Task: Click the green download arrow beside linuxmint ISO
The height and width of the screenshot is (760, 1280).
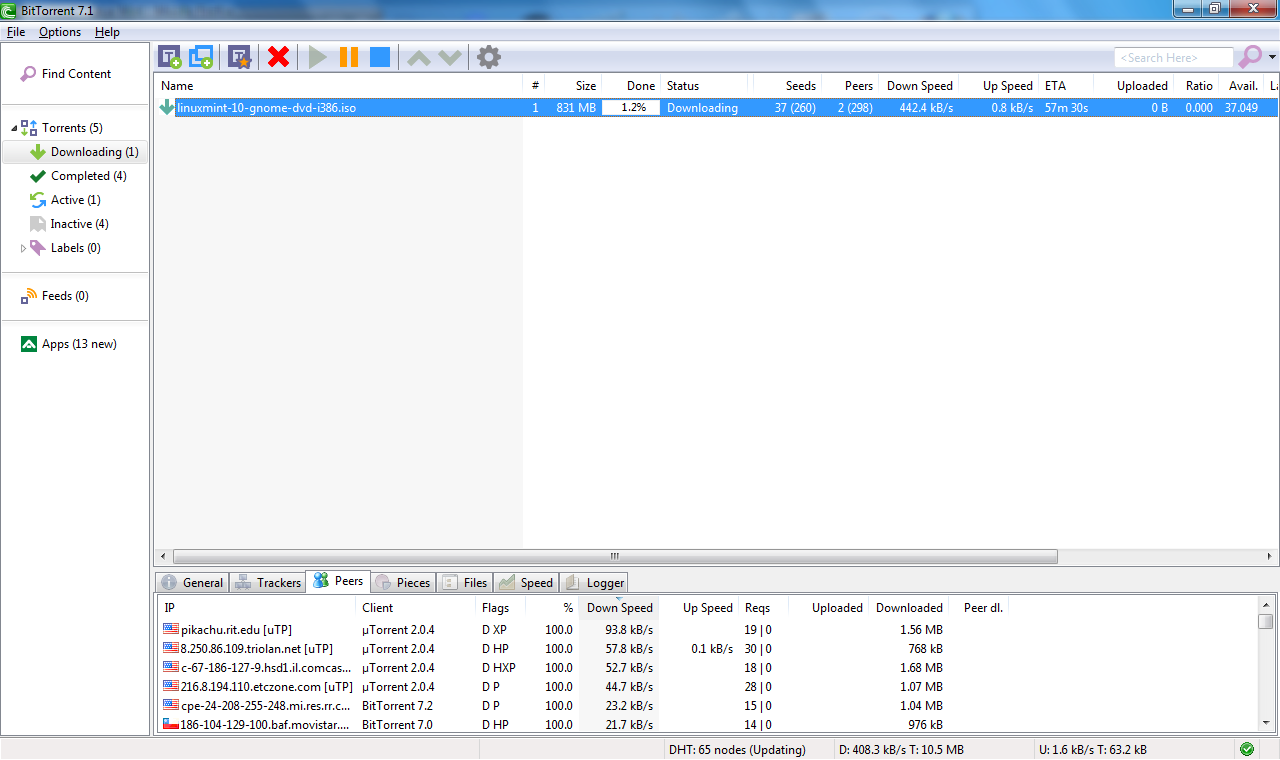Action: [167, 107]
